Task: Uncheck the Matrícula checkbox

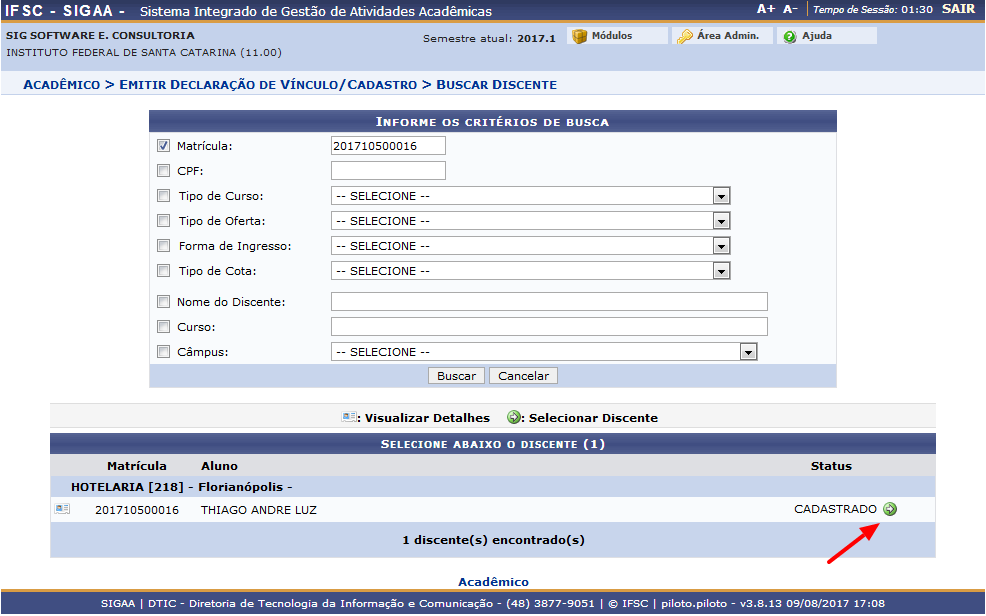Action: (164, 146)
